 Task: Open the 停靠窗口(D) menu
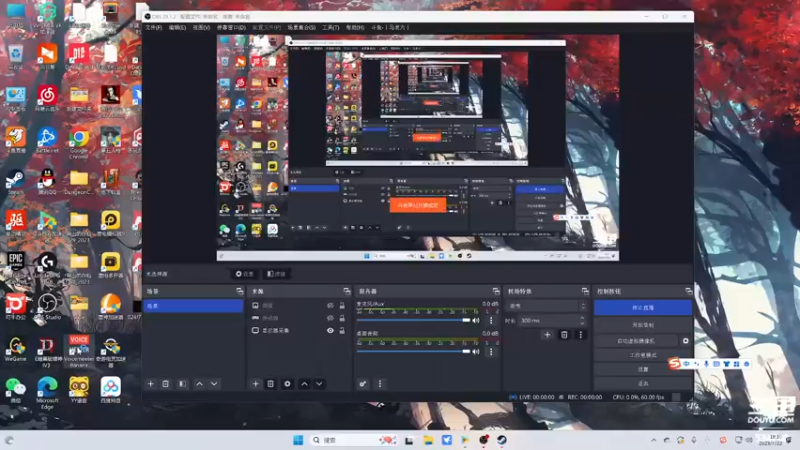pyautogui.click(x=231, y=28)
